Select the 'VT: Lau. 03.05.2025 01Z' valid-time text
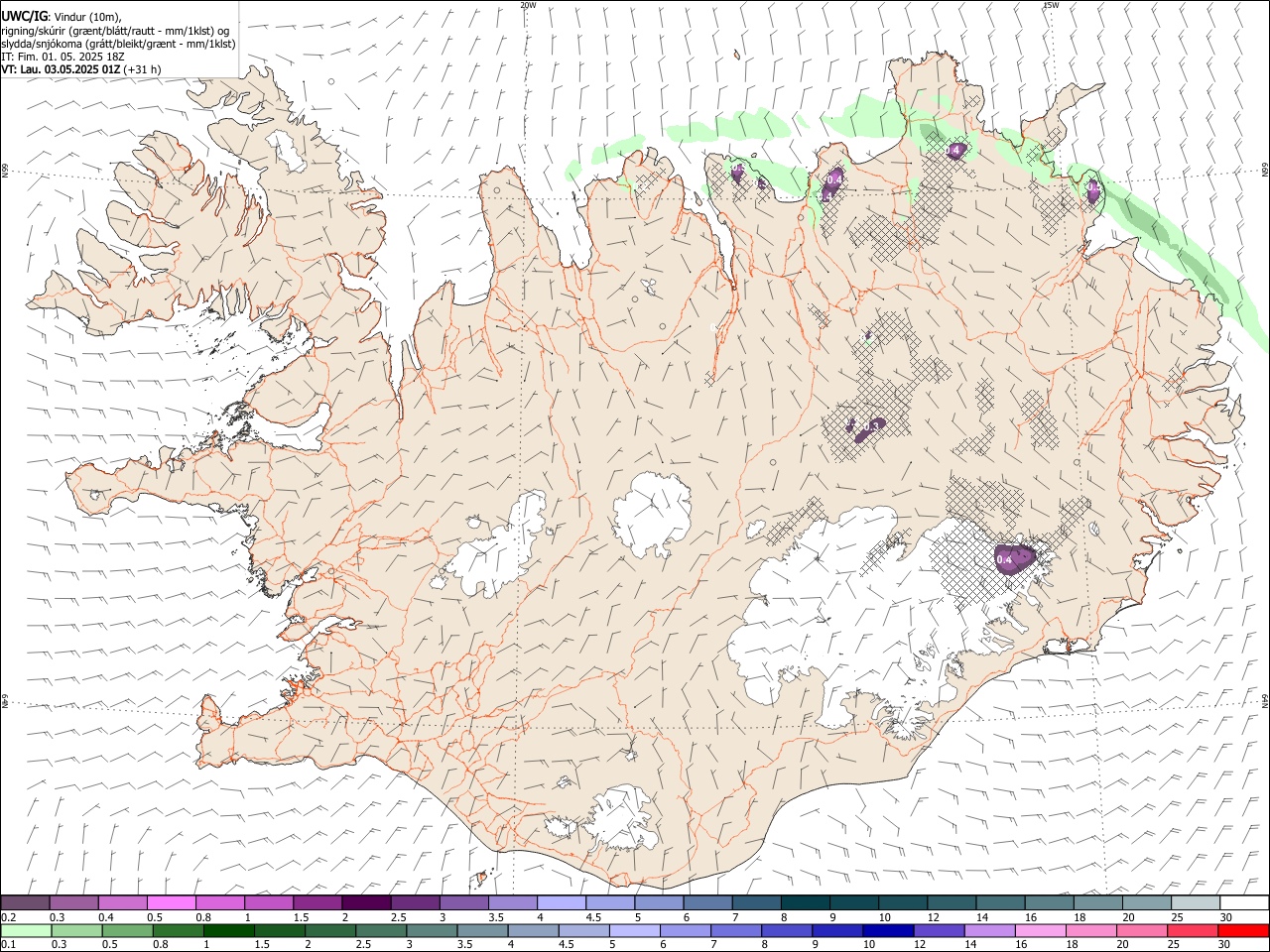 (x=62, y=69)
